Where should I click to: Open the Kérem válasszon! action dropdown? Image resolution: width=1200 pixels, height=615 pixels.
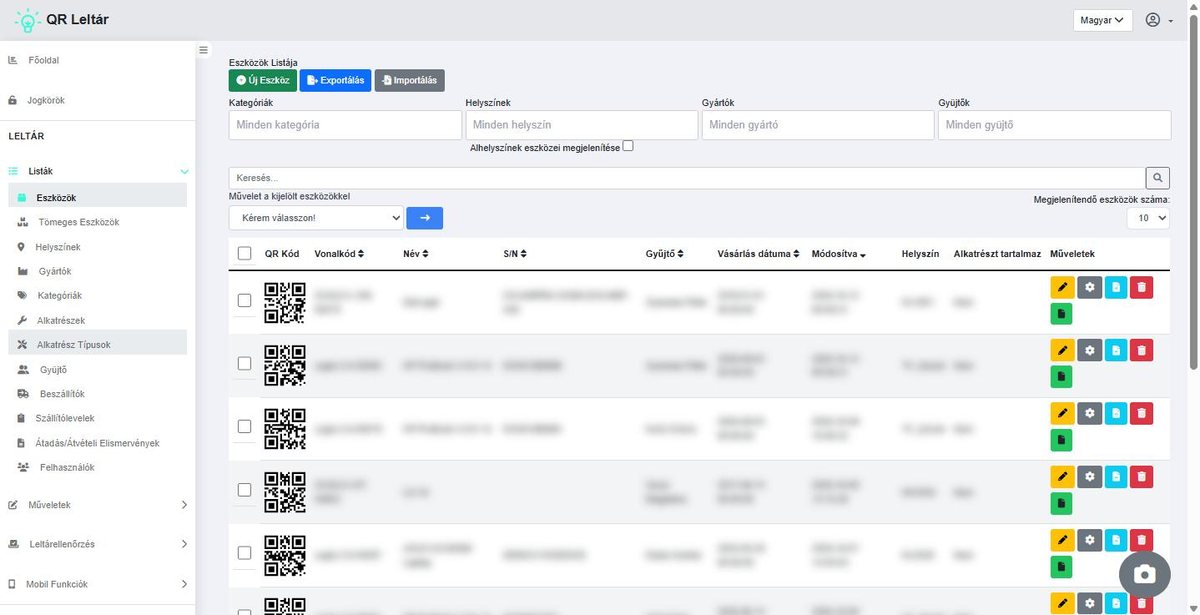click(x=316, y=217)
